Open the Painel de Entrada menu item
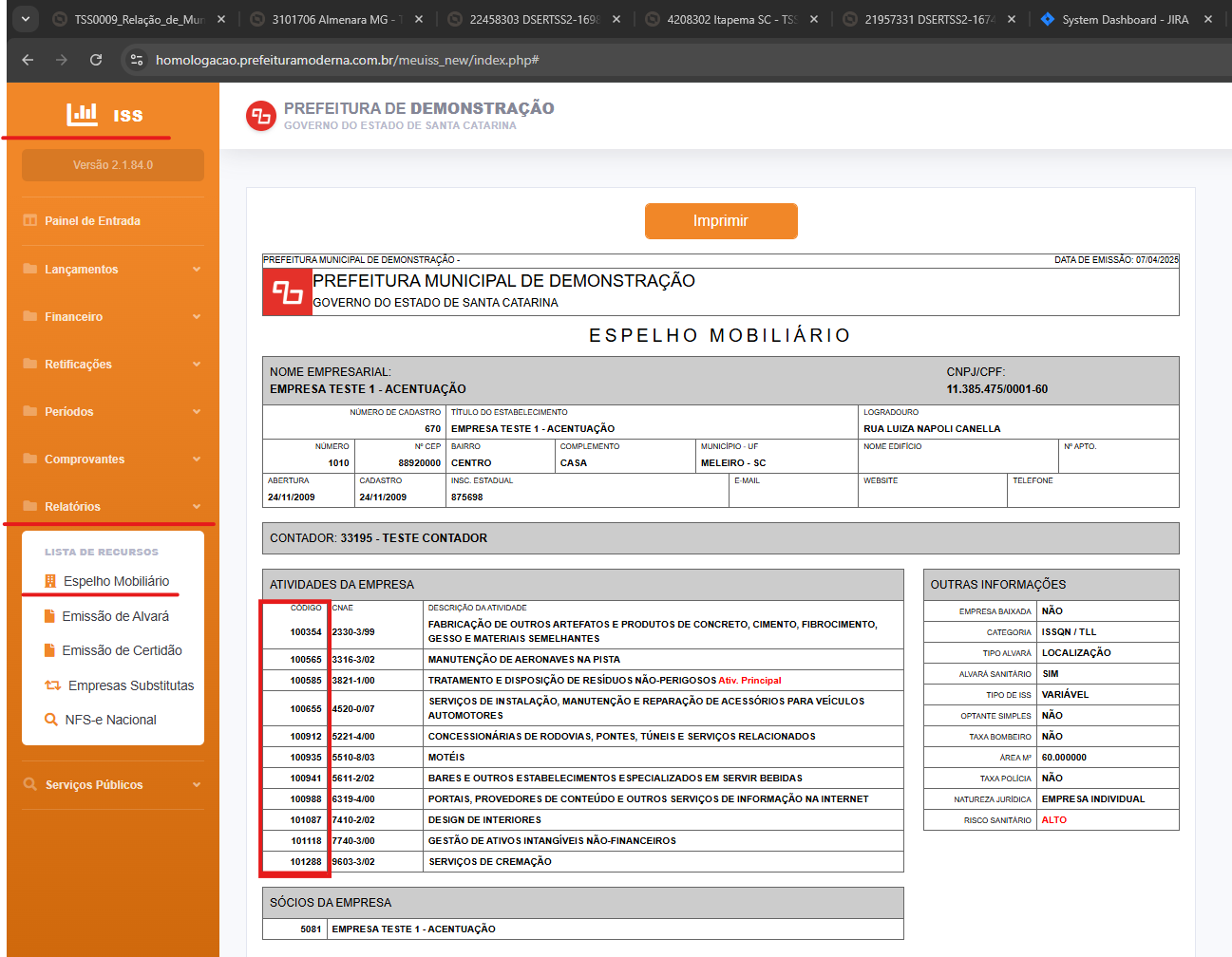 click(92, 220)
